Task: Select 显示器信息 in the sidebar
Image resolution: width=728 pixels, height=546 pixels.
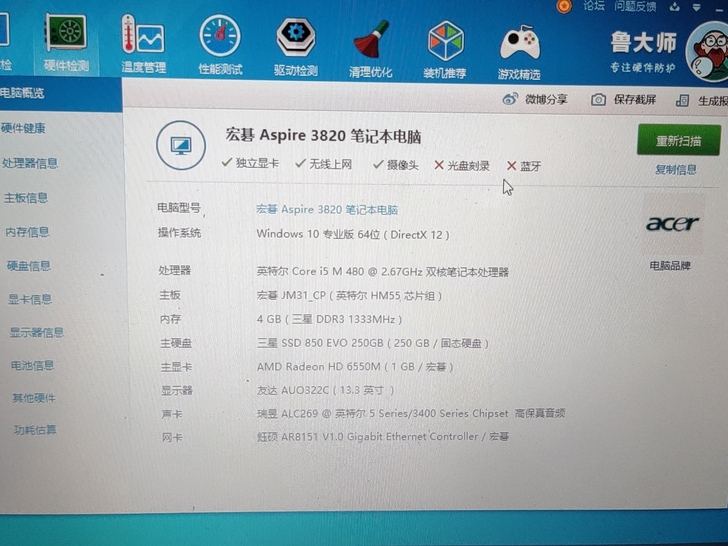Action: point(37,332)
